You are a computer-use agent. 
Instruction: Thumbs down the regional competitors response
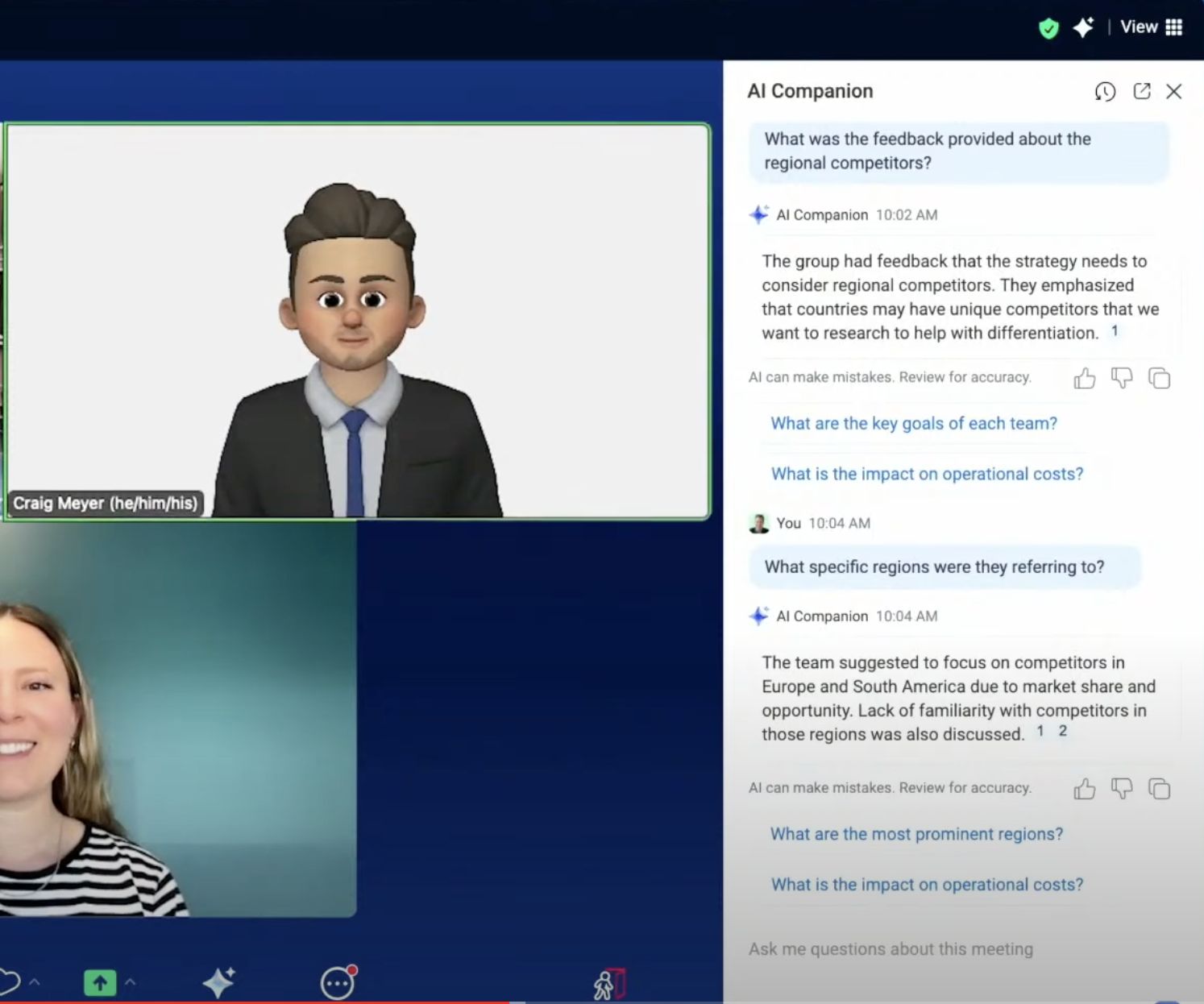point(1122,378)
